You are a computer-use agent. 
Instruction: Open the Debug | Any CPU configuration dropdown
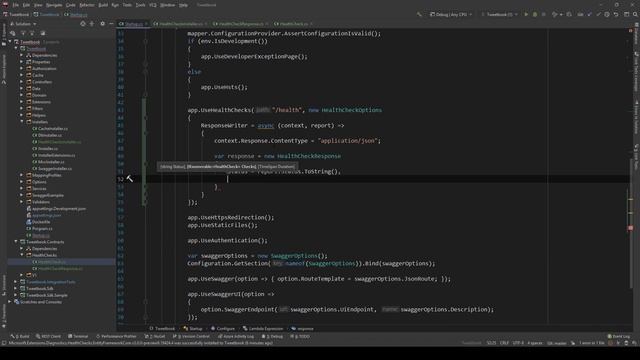451,14
